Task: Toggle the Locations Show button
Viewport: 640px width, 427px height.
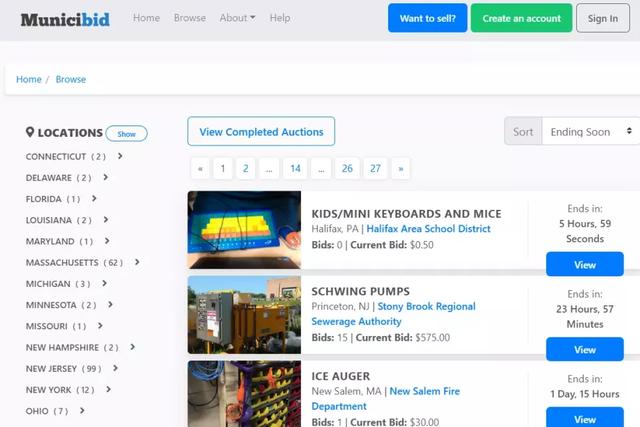Action: (x=126, y=134)
